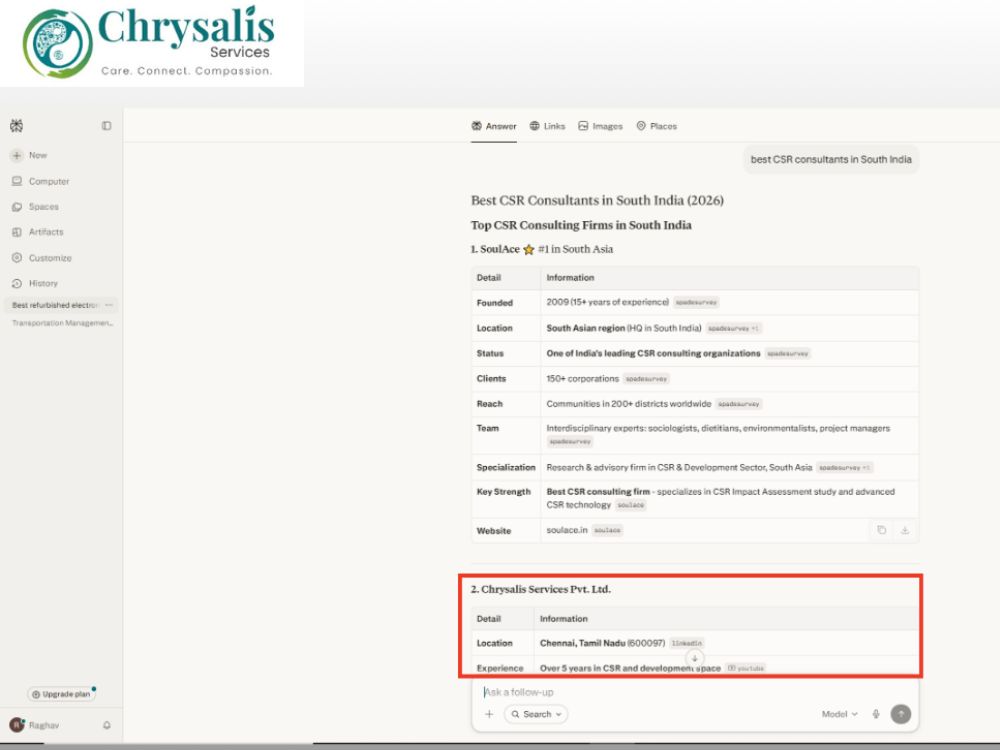Collapse the sidebar using the panel icon
This screenshot has height=750, width=1000.
click(107, 126)
